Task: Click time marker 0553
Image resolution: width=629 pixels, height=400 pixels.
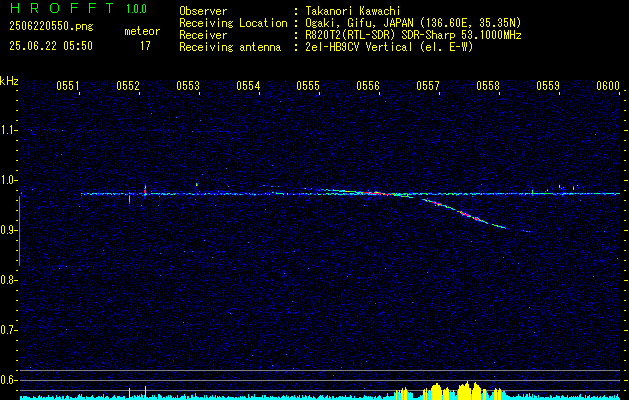Action: click(x=188, y=85)
